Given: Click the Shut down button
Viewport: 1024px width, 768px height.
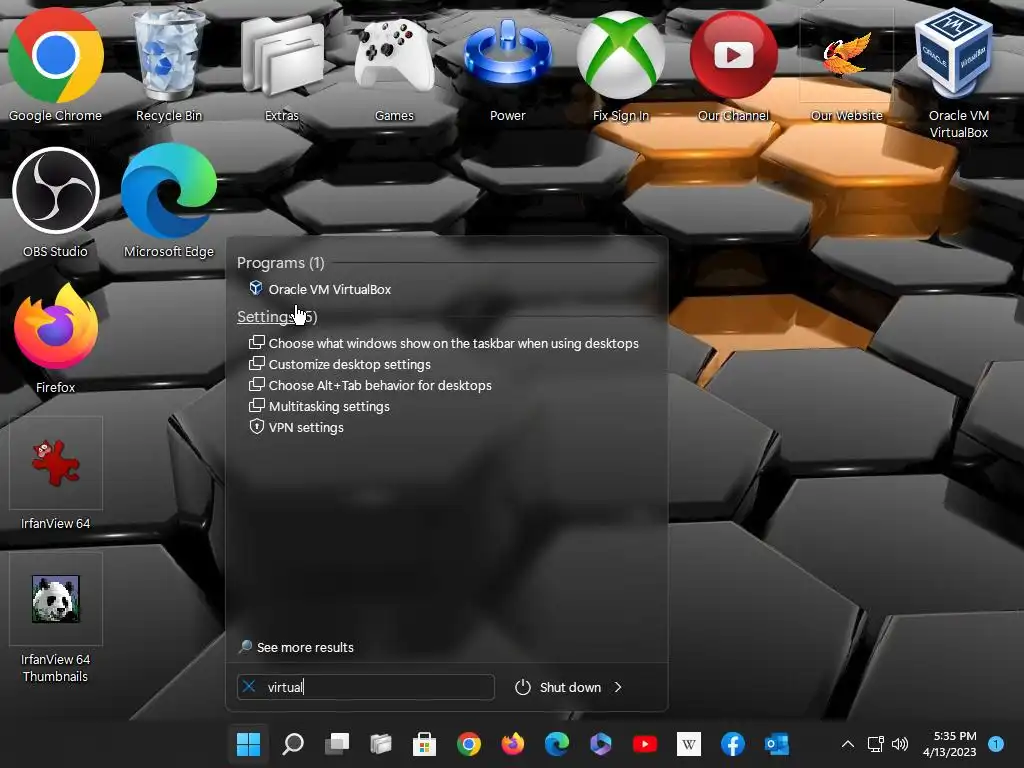Looking at the screenshot, I should 558,687.
